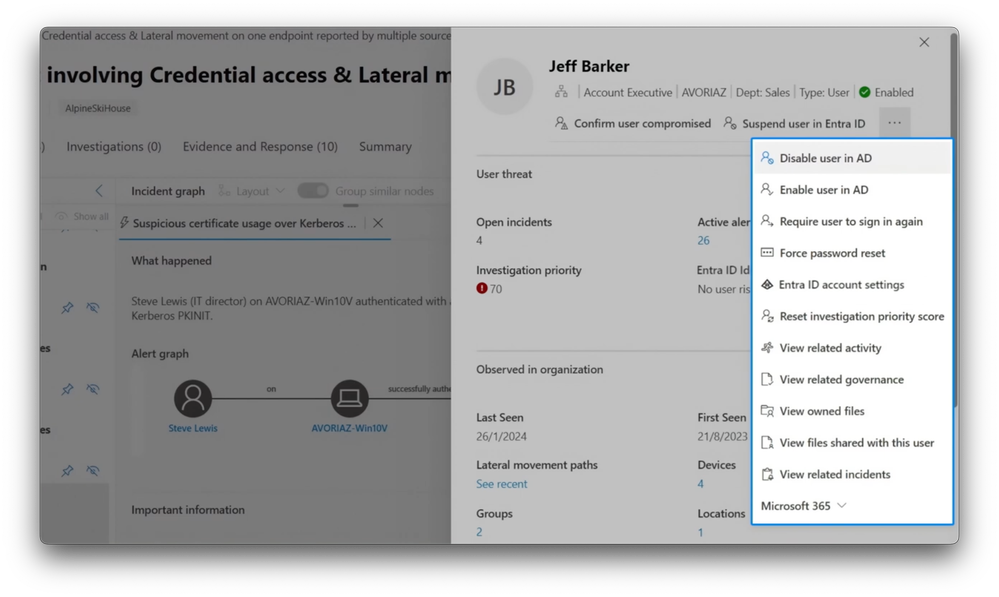Select Reset investigation priority score
999x597 pixels.
pos(852,316)
